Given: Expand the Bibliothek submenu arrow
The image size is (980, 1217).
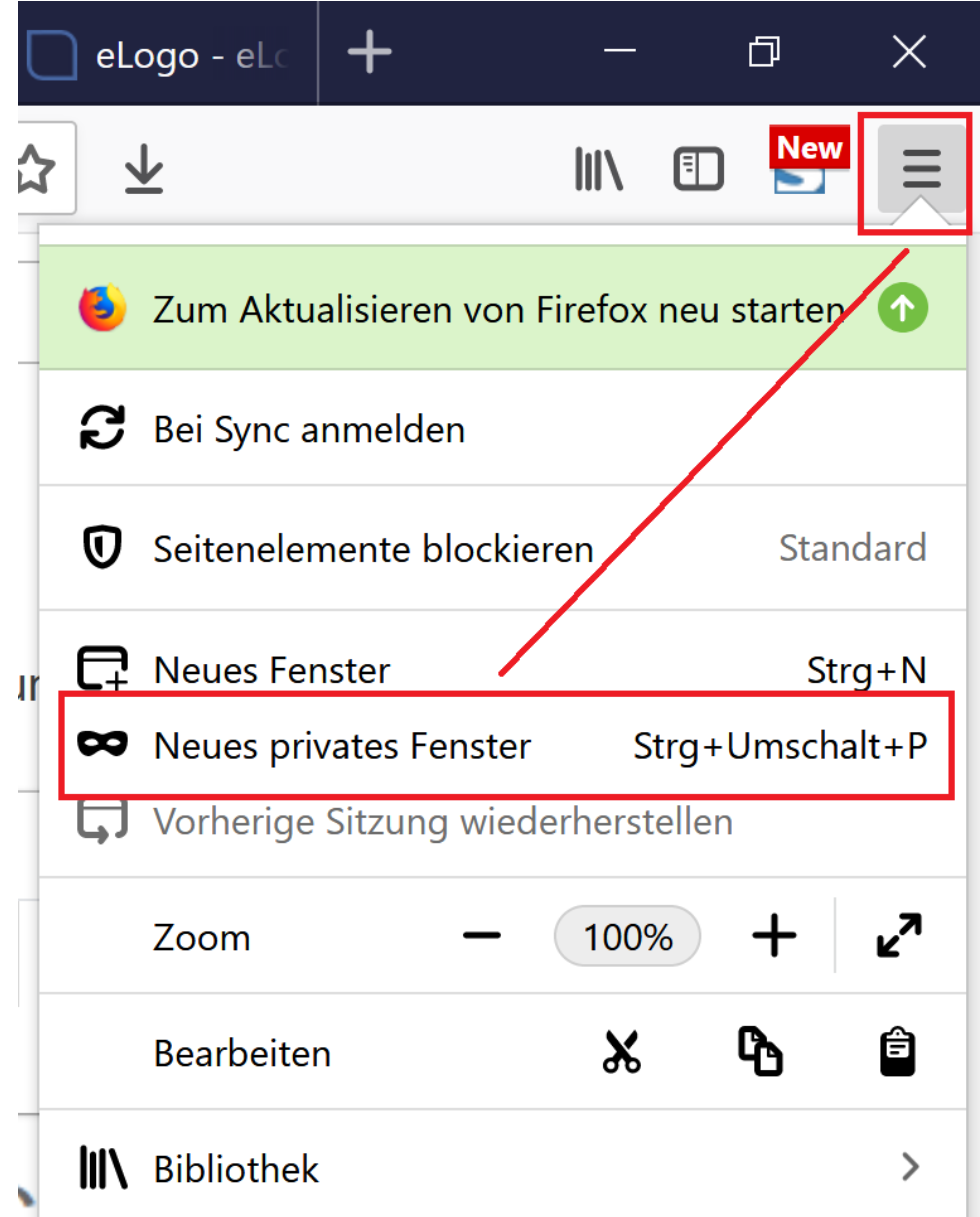Looking at the screenshot, I should 909,1166.
